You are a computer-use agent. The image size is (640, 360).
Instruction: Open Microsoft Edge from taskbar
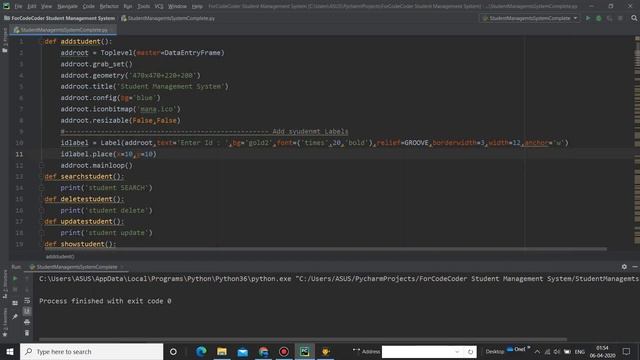pyautogui.click(x=201, y=351)
